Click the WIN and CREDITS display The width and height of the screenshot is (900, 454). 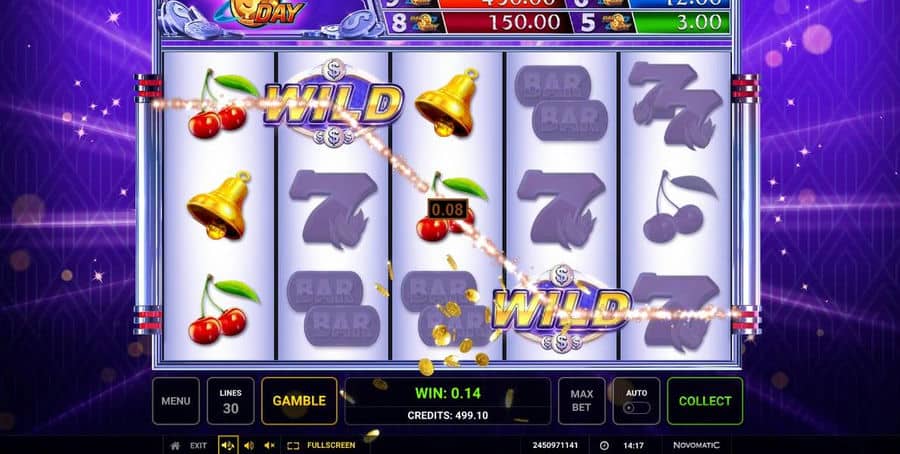[x=448, y=401]
